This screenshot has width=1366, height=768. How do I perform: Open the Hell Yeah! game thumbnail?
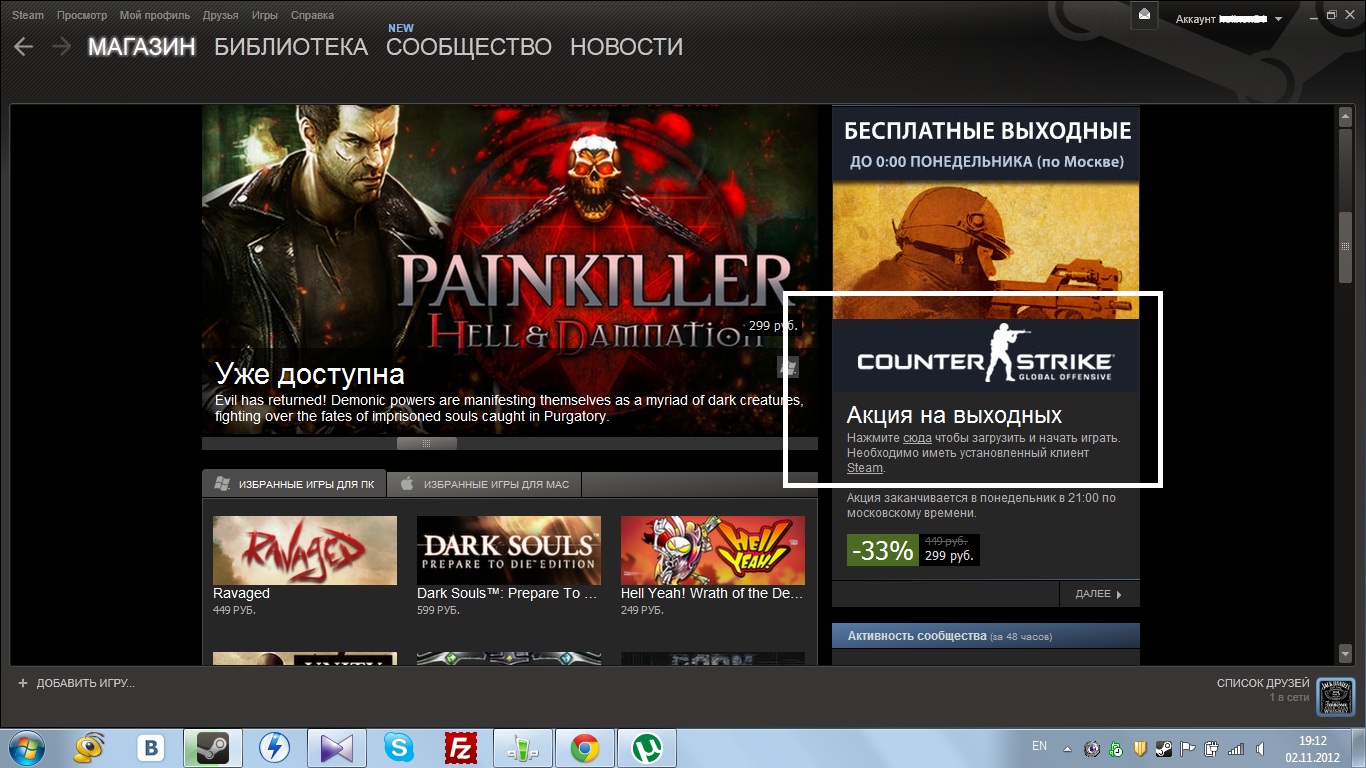tap(713, 550)
